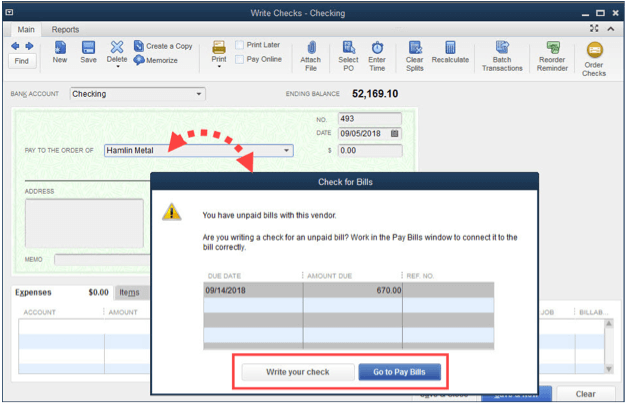Screen dimensions: 627x404
Task: Enable the Print Later checkbox
Action: tap(240, 45)
